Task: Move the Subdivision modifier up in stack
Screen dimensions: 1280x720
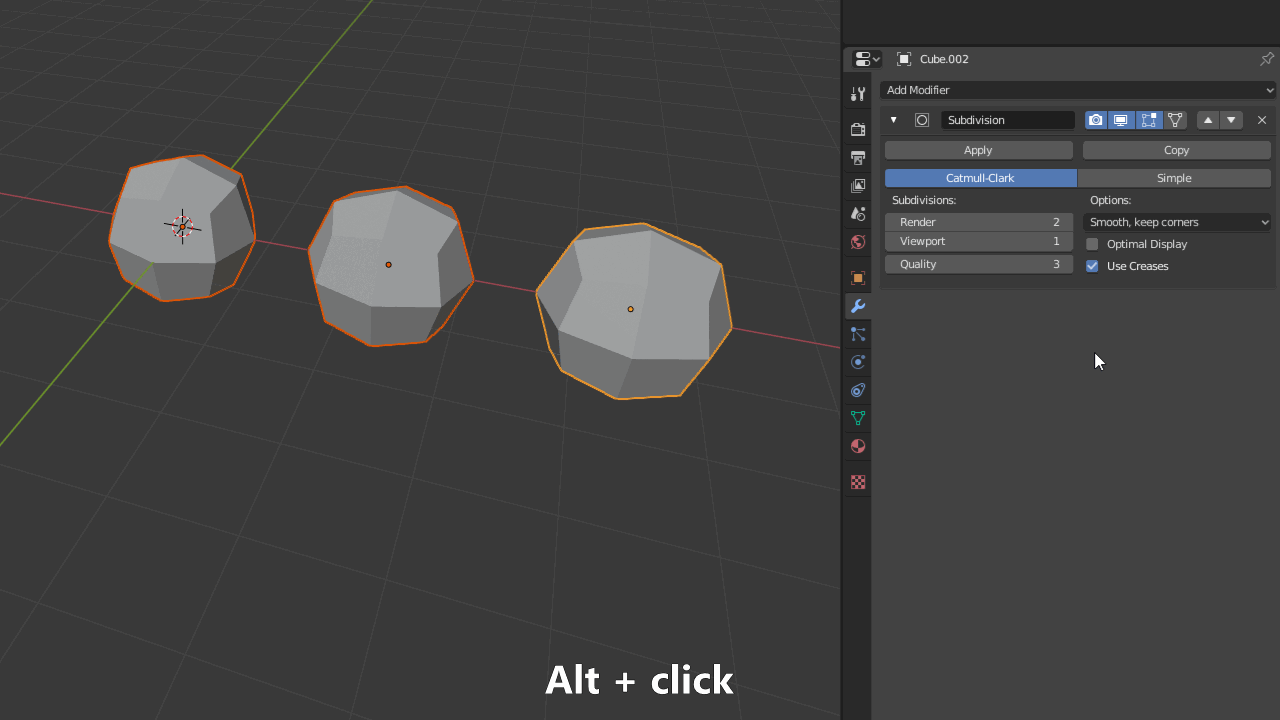Action: pyautogui.click(x=1208, y=120)
